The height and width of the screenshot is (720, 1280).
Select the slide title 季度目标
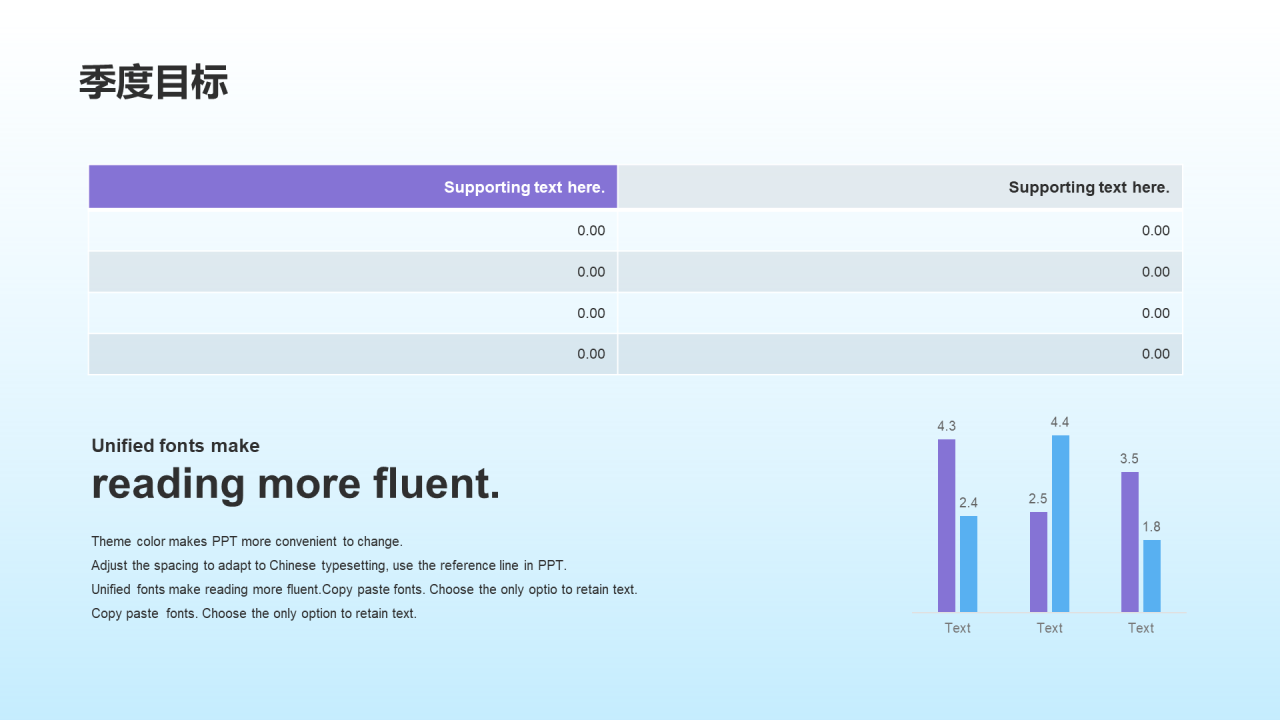click(x=154, y=83)
